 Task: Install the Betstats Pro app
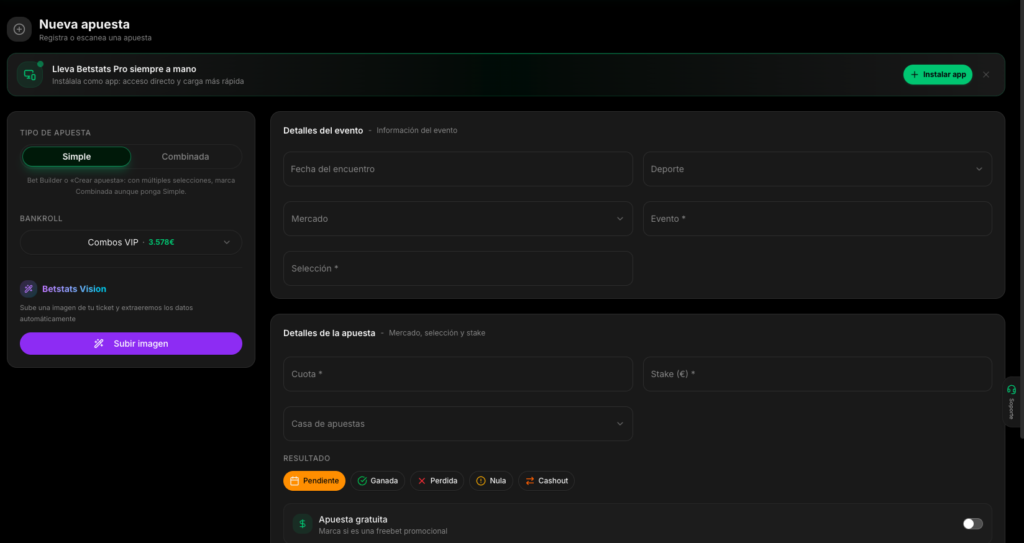[x=937, y=74]
